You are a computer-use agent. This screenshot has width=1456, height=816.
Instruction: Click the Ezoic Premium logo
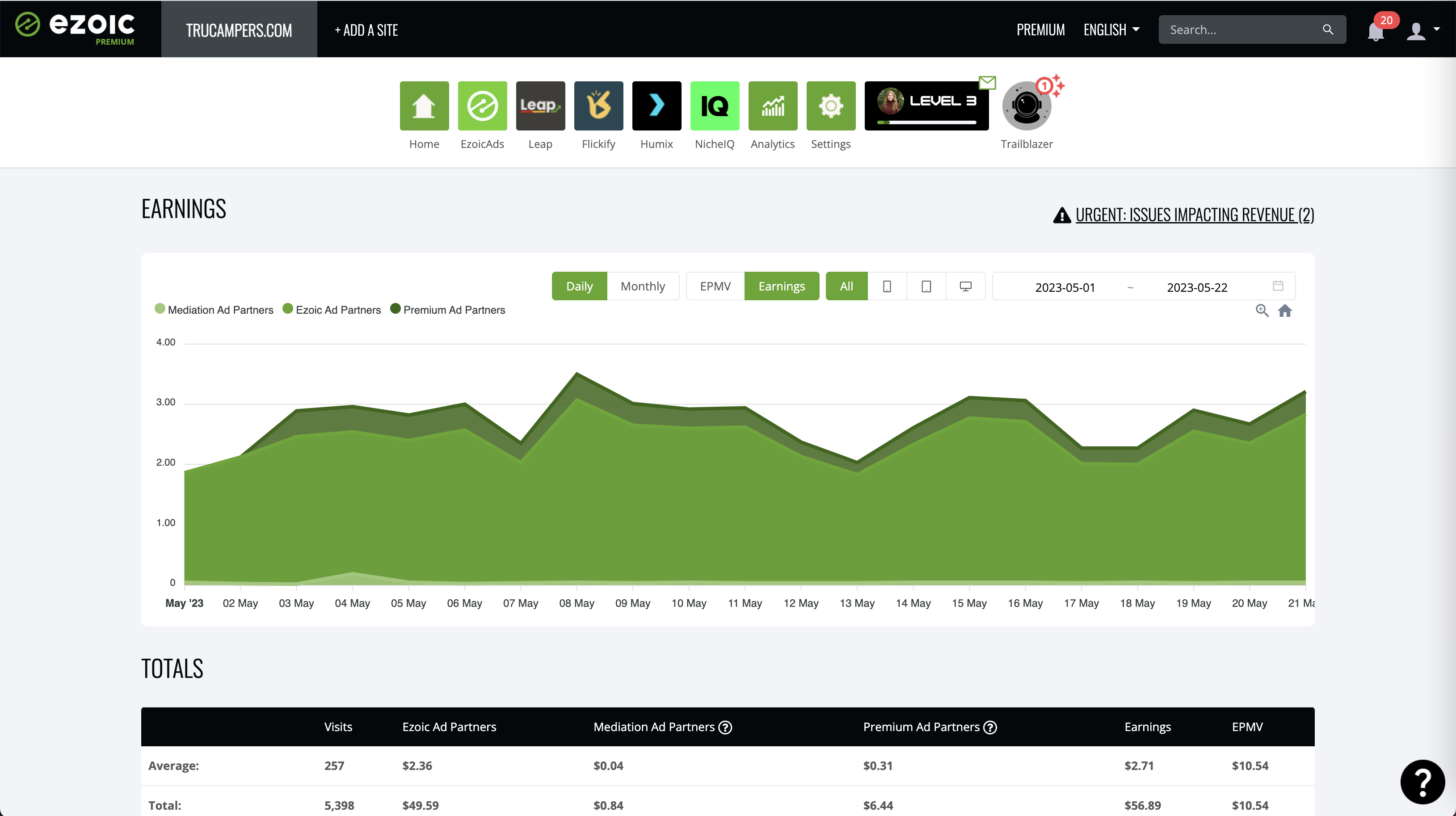tap(75, 28)
